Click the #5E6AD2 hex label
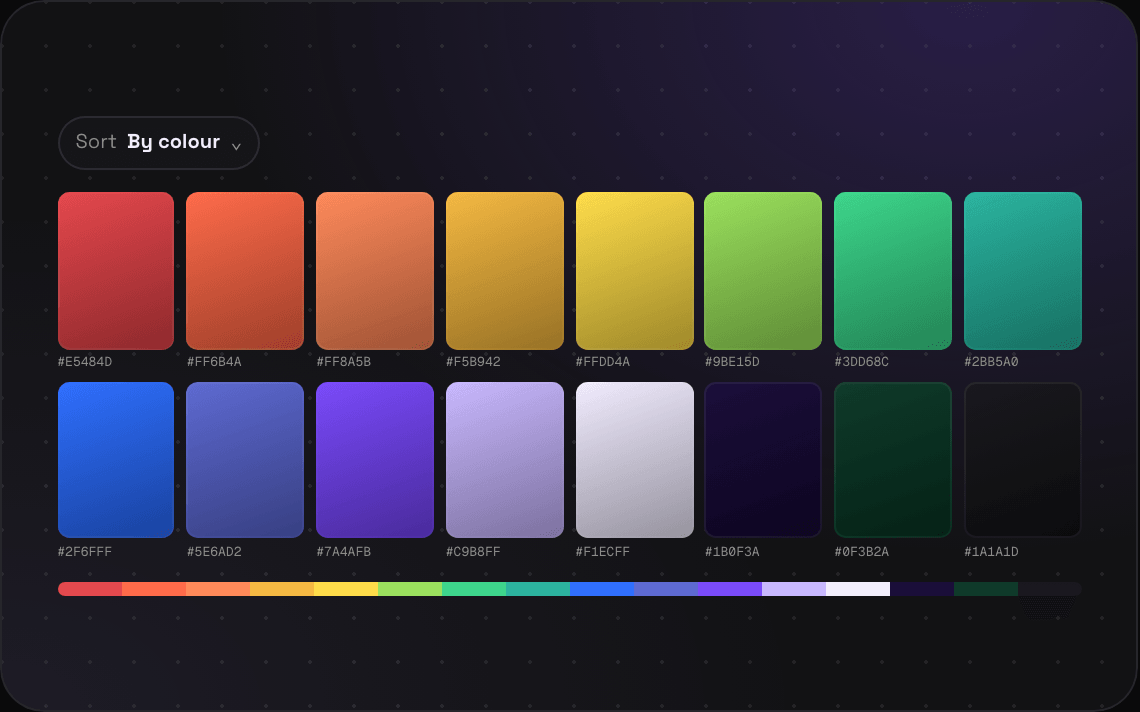1140x712 pixels. tap(214, 551)
